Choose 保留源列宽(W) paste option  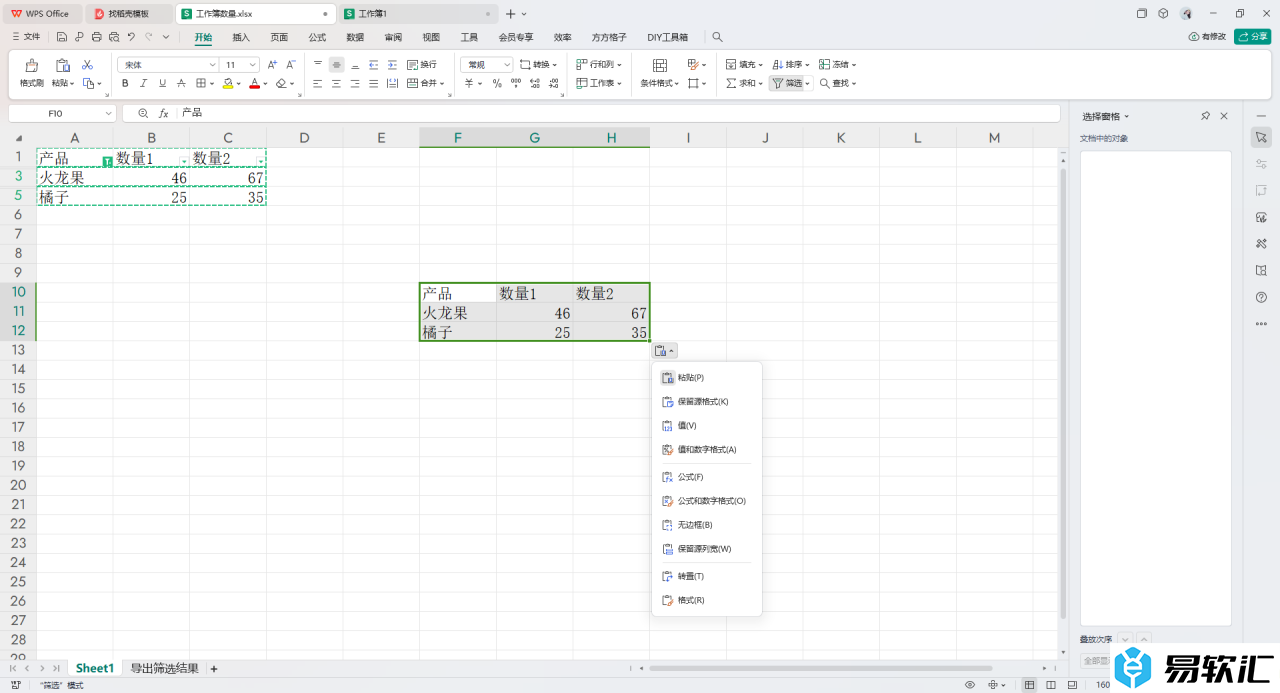tap(707, 549)
